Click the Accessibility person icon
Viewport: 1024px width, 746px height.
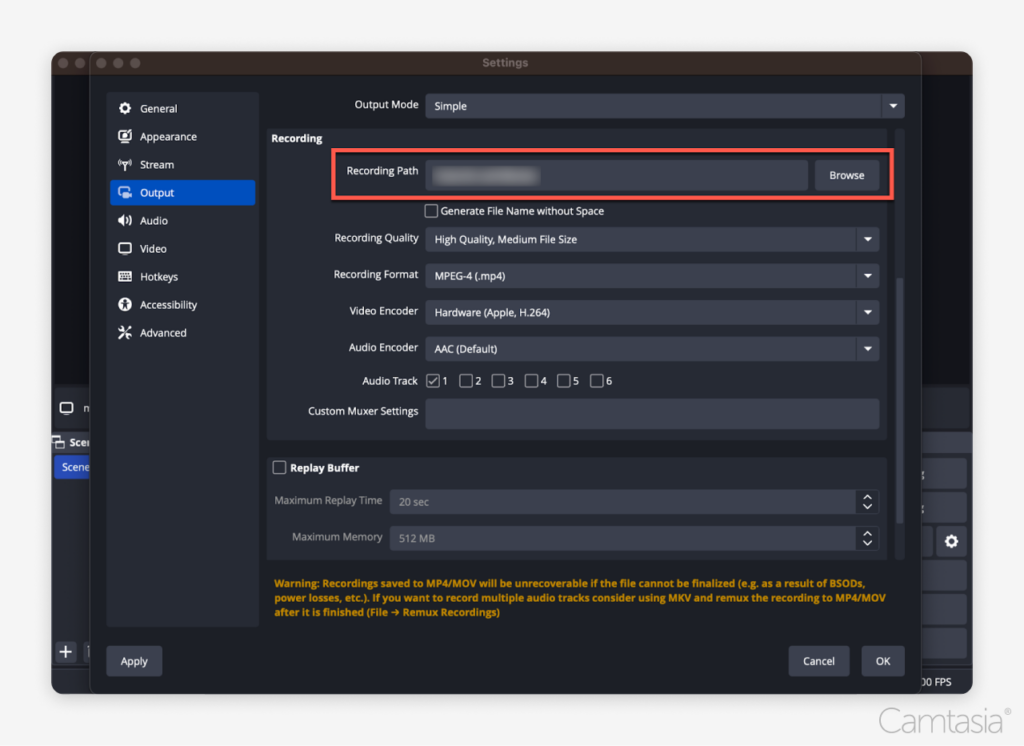pos(125,304)
